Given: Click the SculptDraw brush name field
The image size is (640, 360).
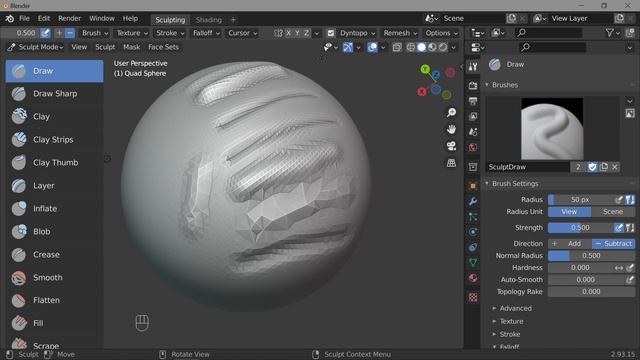Looking at the screenshot, I should pos(528,167).
